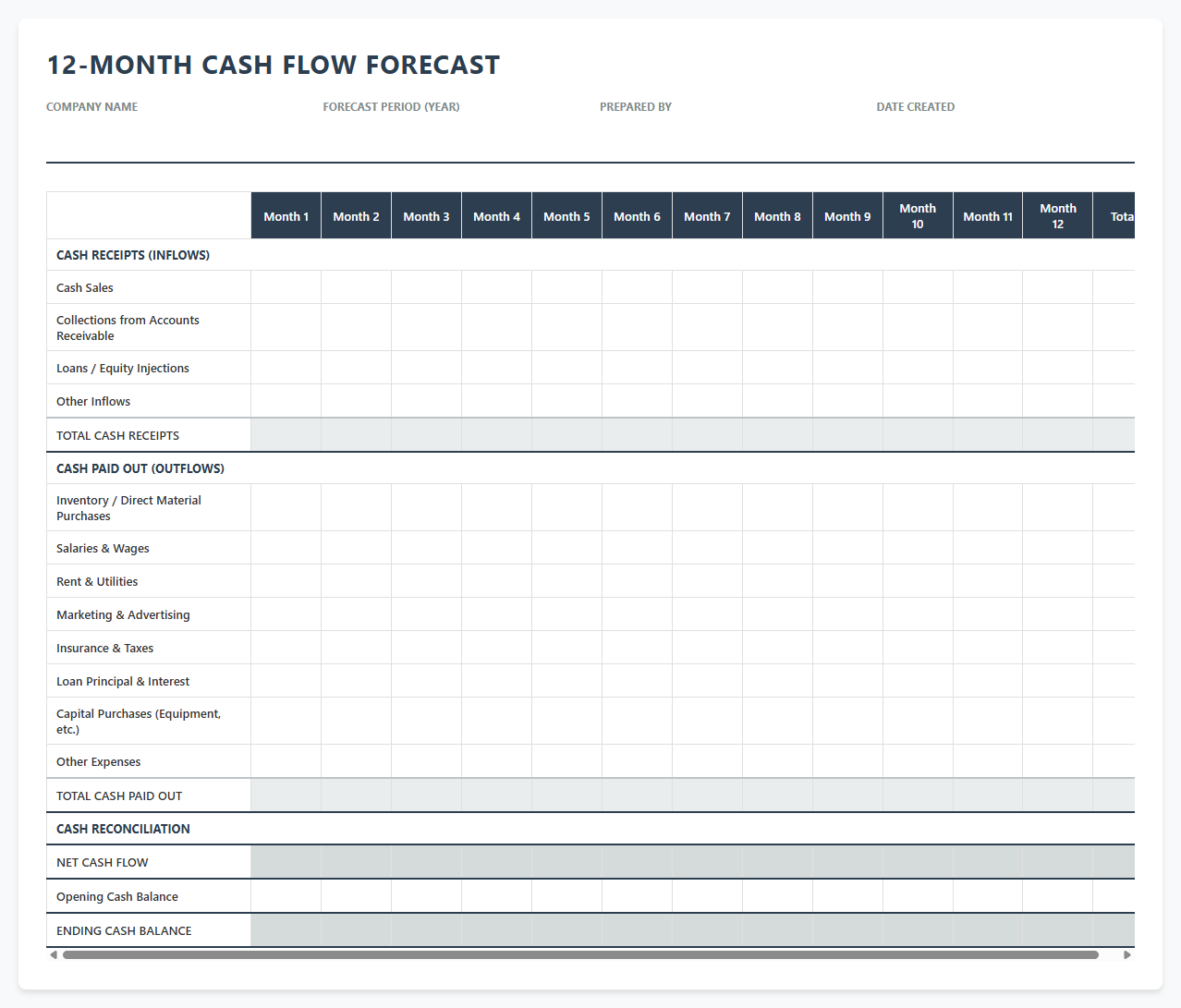
Task: Click Opening Cash Balance cell for Month 11
Action: [x=988, y=896]
